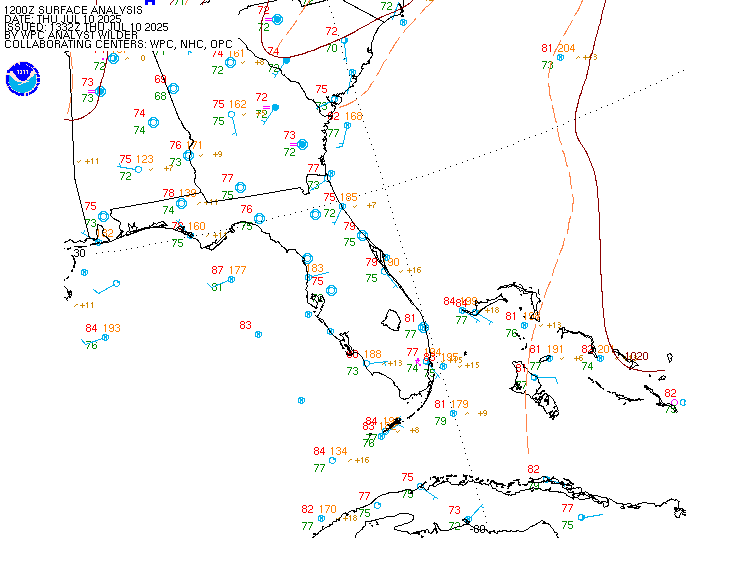Click the station reading '74 161'
The image size is (748, 562).
point(228,53)
